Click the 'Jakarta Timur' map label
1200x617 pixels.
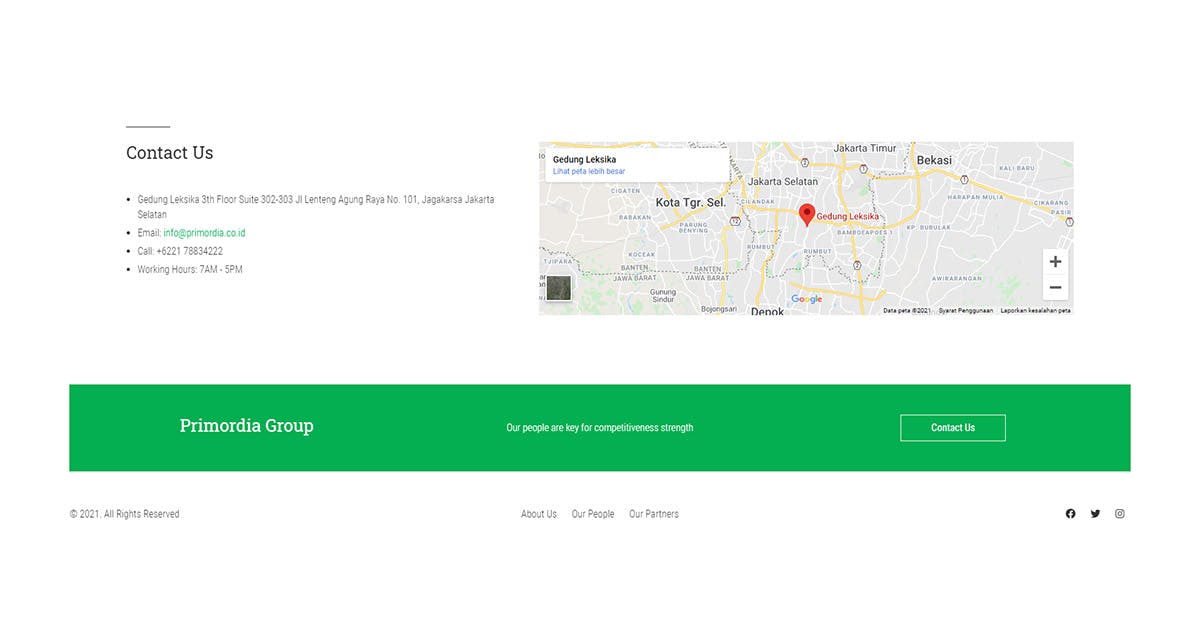coord(866,148)
